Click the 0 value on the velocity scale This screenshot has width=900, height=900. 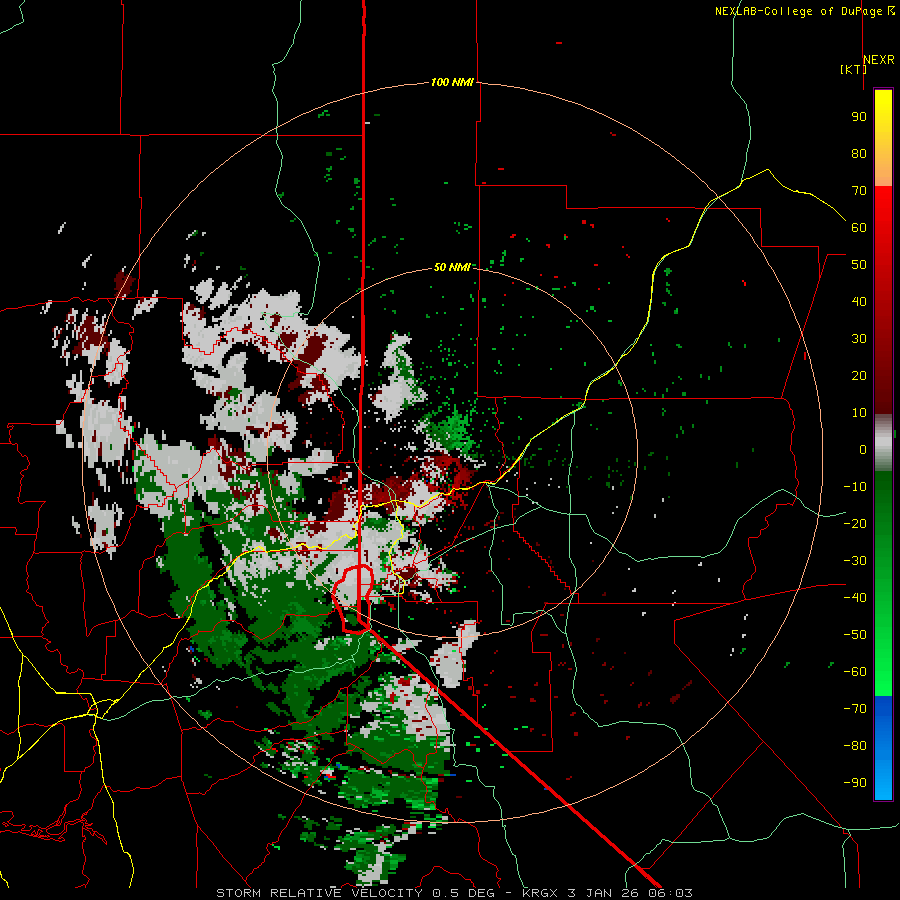tap(863, 450)
